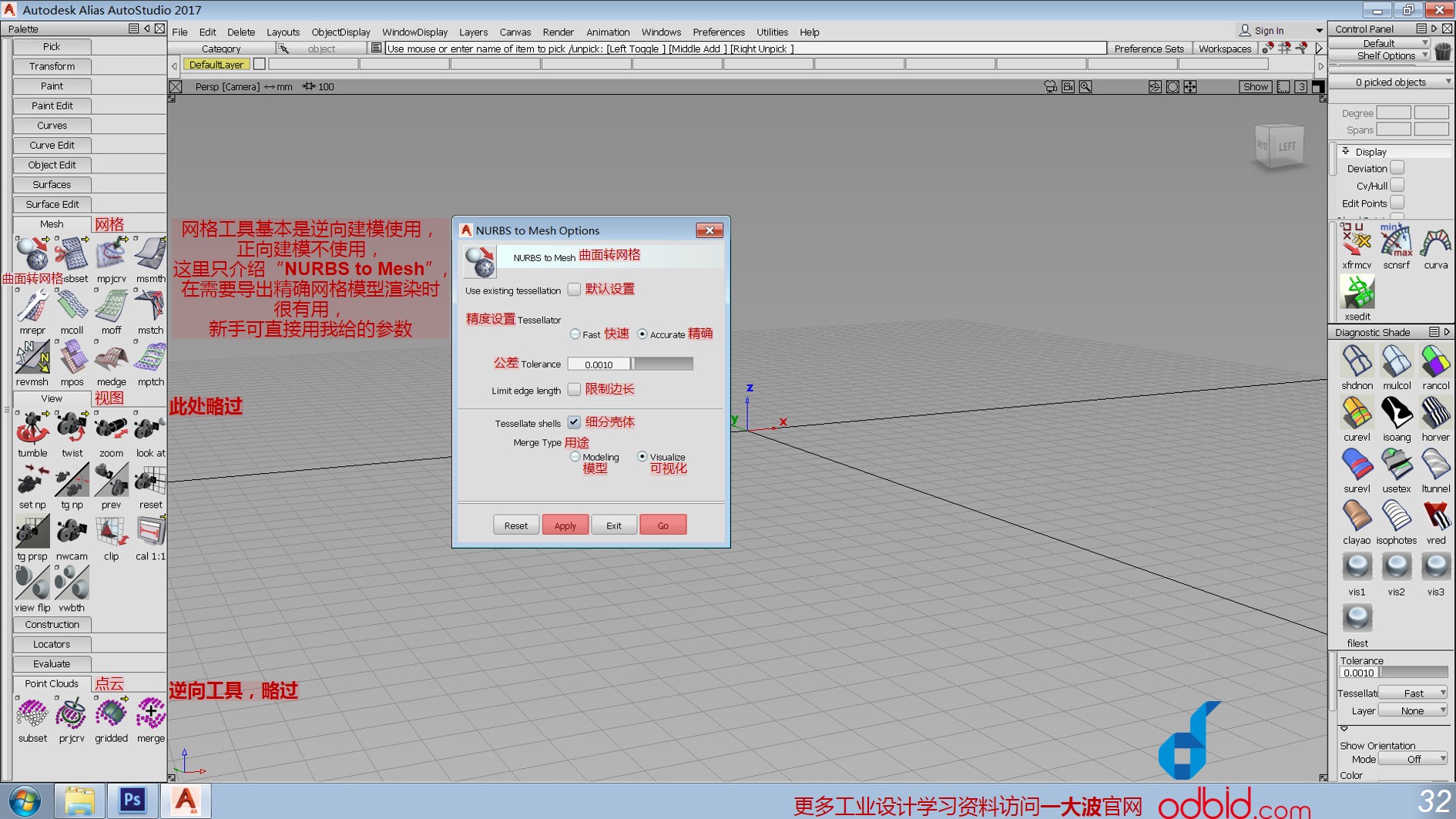Screen dimensions: 1456x819
Task: Toggle the Cv/Hull display checkbox
Action: tap(1397, 185)
